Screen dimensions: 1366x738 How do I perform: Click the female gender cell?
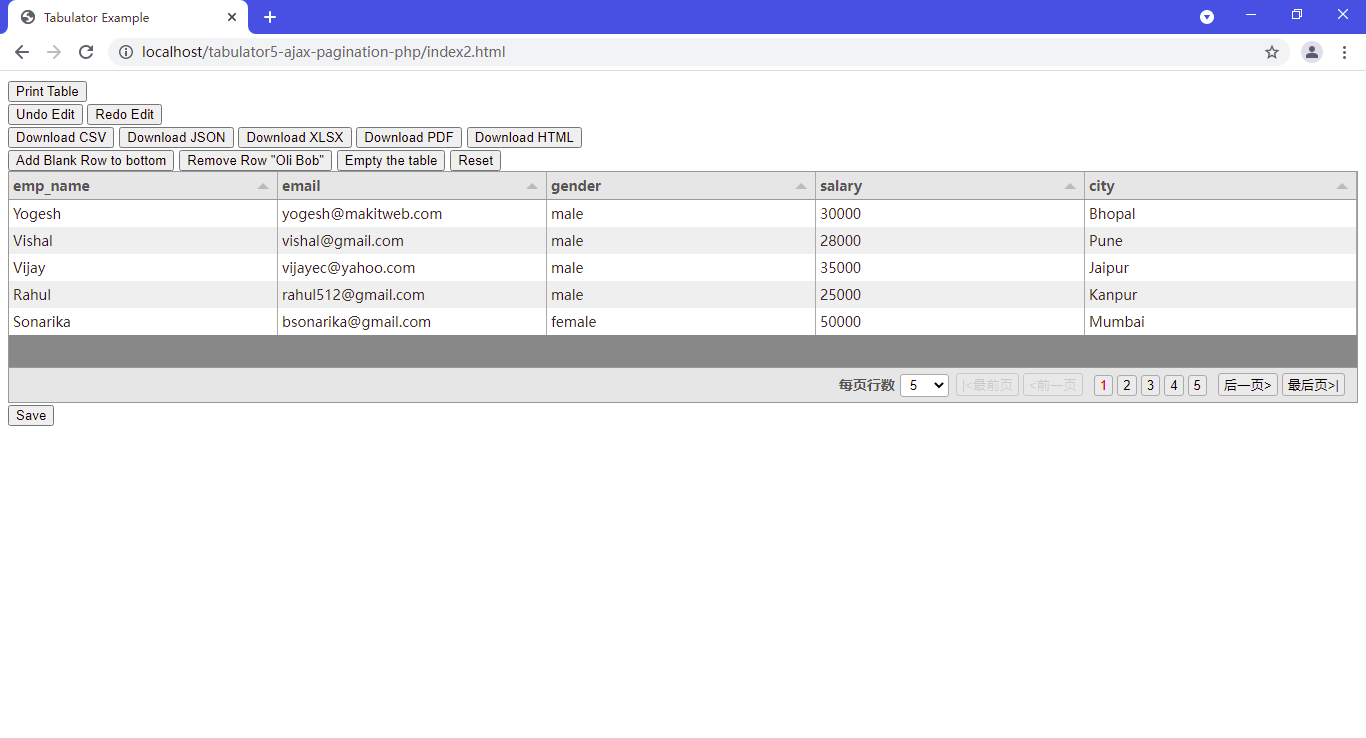681,321
